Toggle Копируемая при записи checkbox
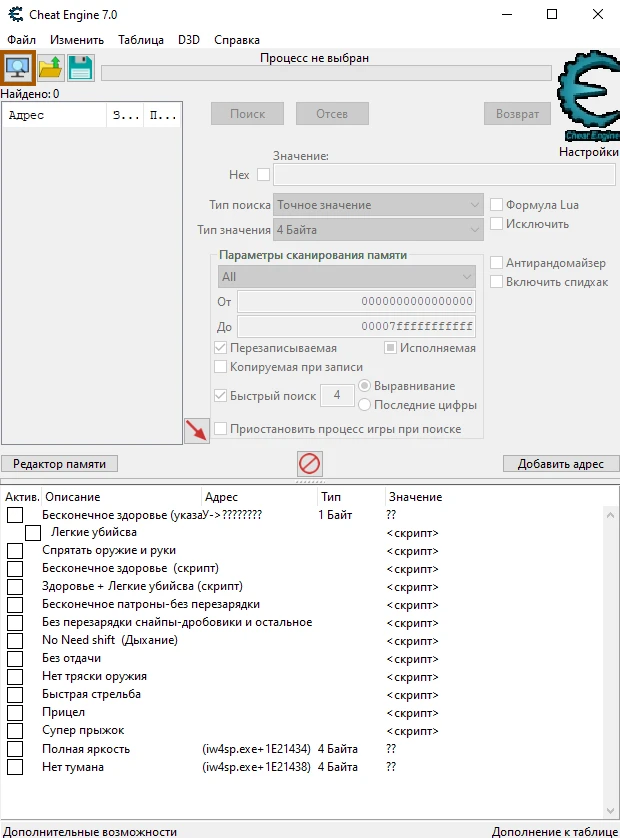This screenshot has width=620, height=838. [220, 367]
